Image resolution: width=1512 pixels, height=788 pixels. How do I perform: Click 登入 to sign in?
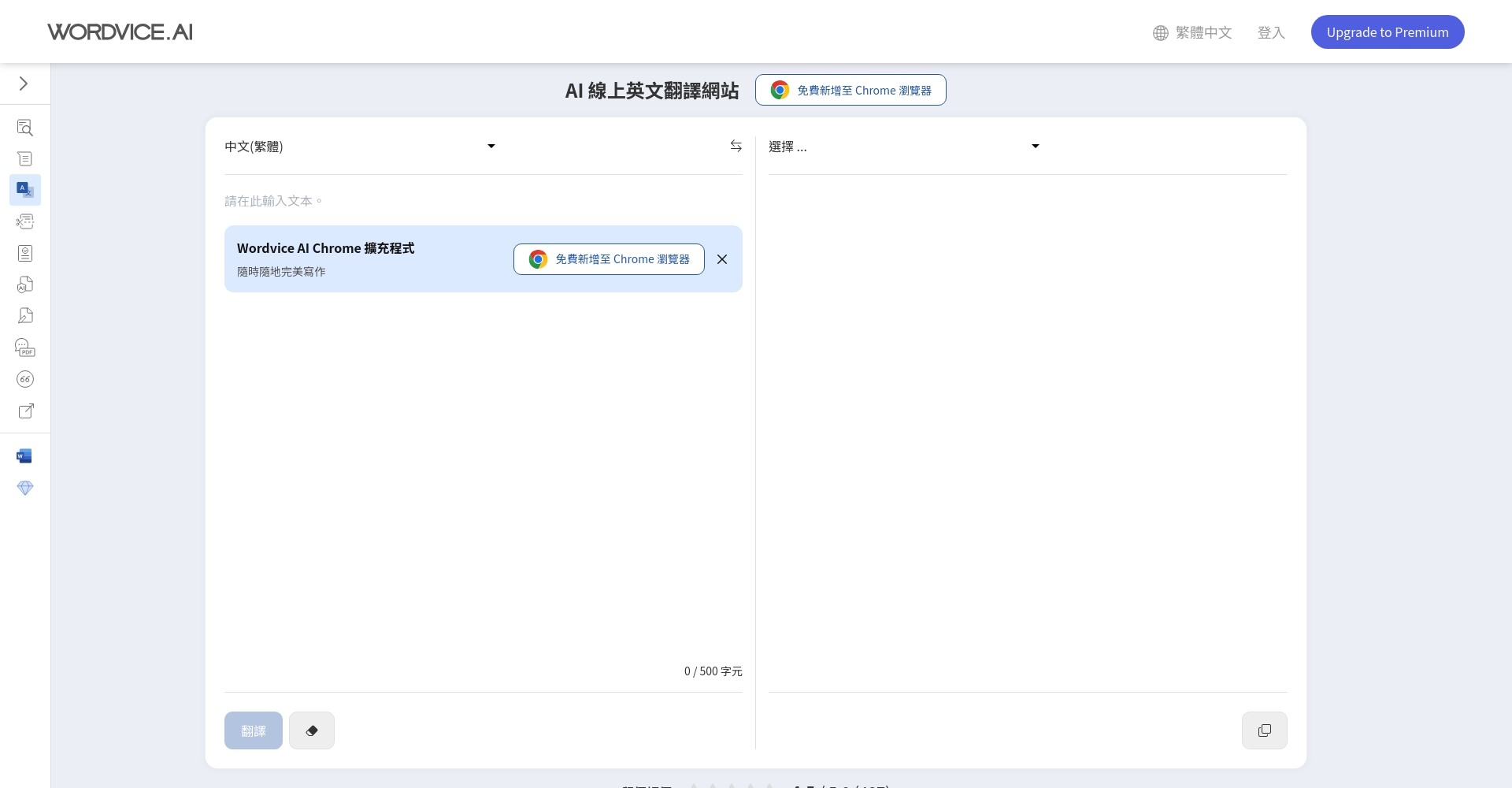(1271, 32)
